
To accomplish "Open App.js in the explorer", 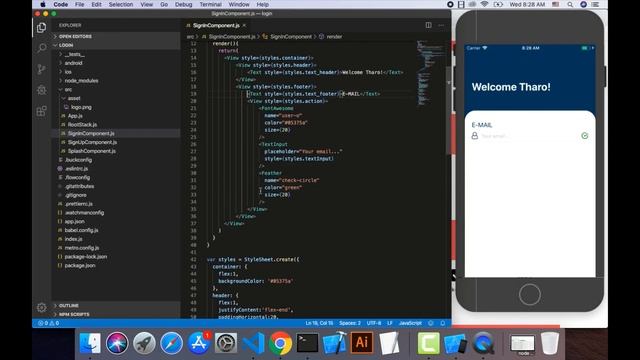I will pyautogui.click(x=116, y=116).
